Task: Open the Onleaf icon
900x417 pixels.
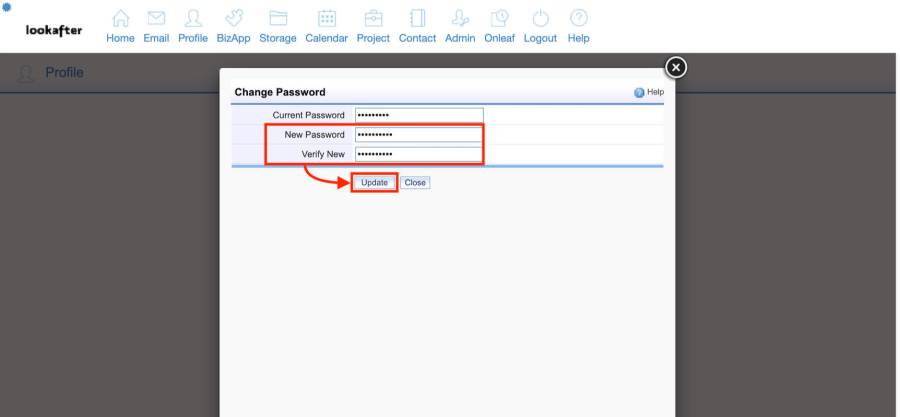Action: (499, 20)
